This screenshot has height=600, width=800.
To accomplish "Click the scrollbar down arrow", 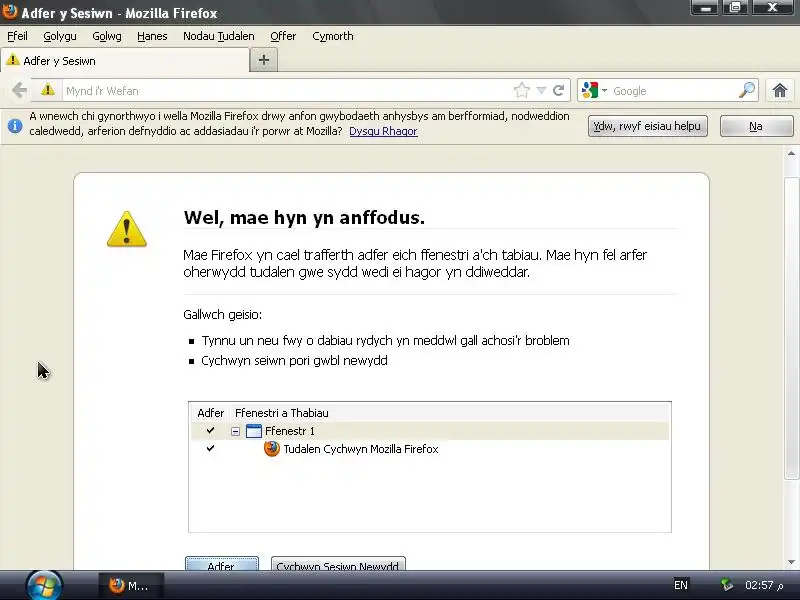I will 791,562.
